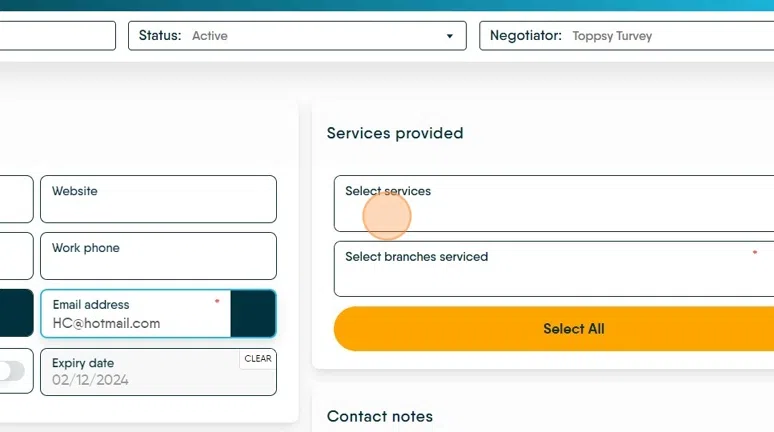Click the HC@hotmail.com email text

(106, 323)
